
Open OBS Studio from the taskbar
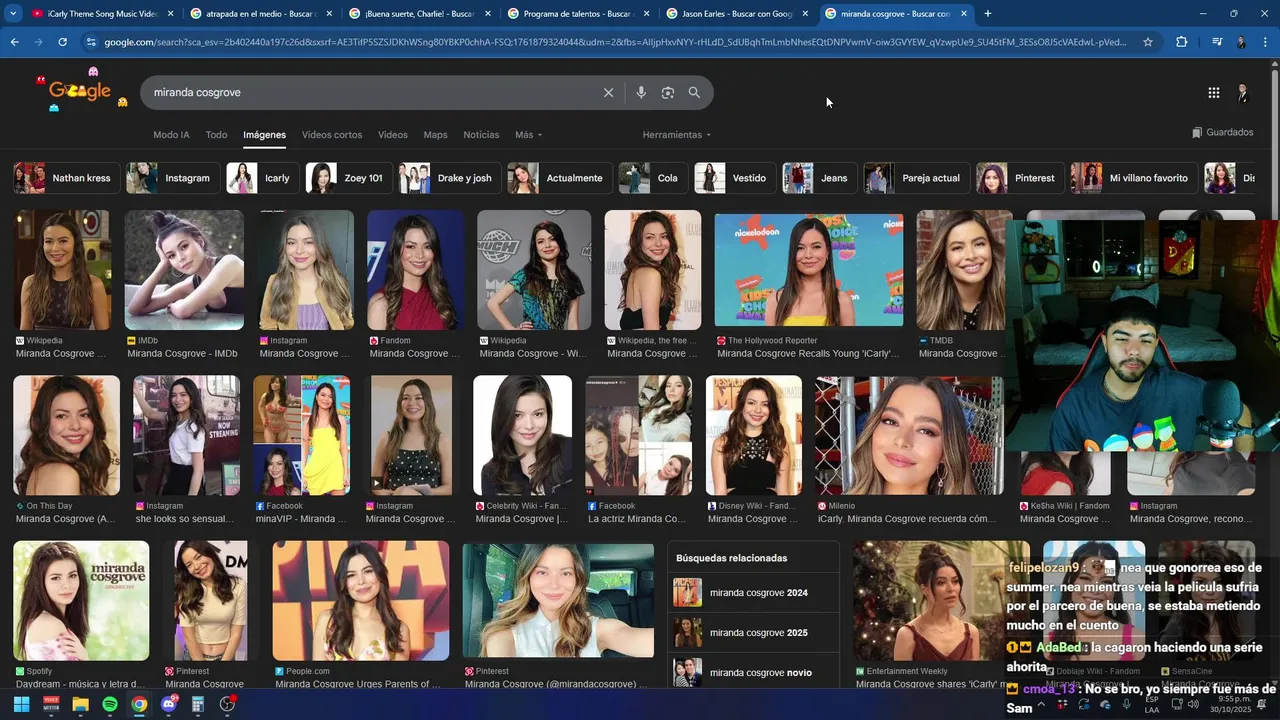[x=228, y=704]
